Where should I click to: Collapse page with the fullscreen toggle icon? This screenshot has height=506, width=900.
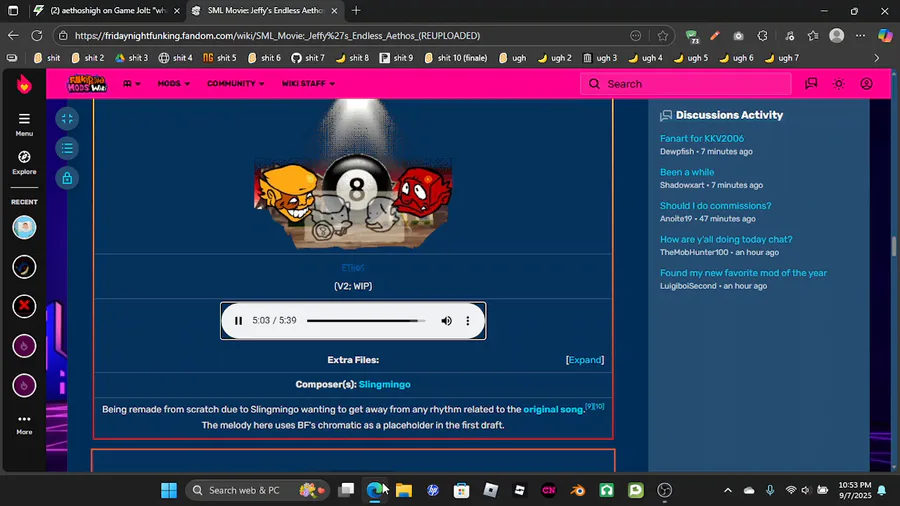67,119
